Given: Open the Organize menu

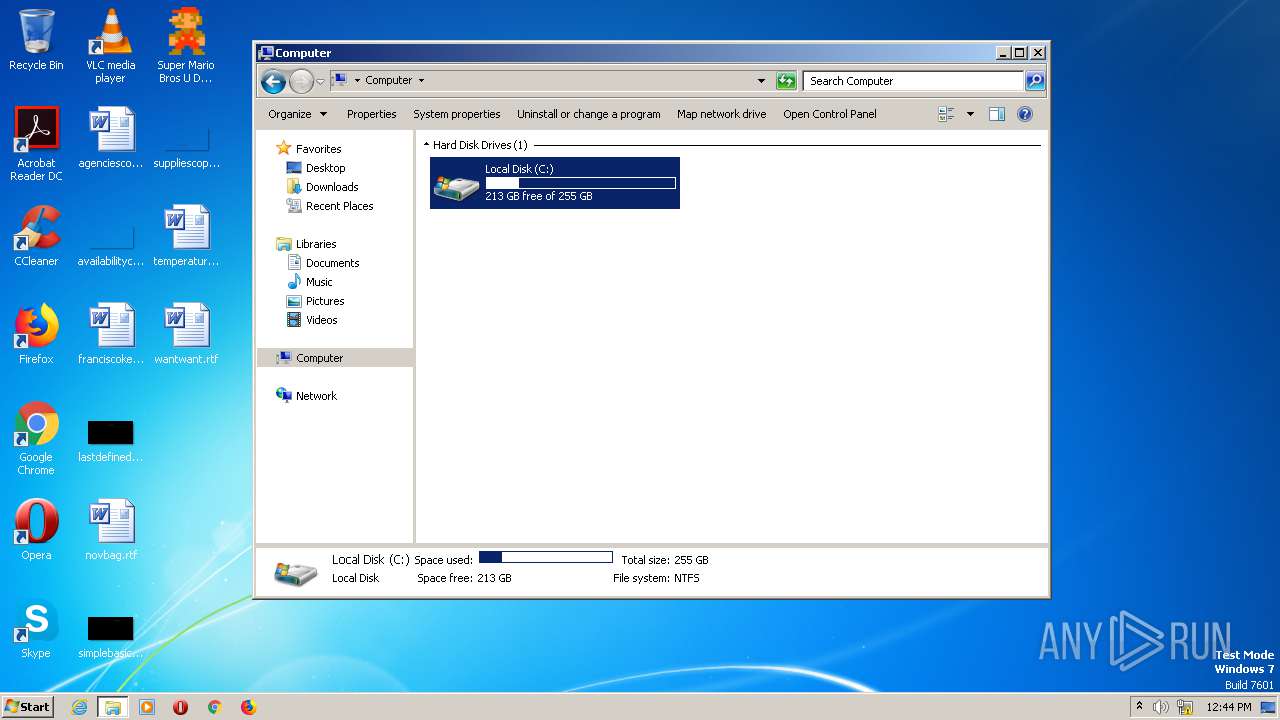Looking at the screenshot, I should coord(297,114).
